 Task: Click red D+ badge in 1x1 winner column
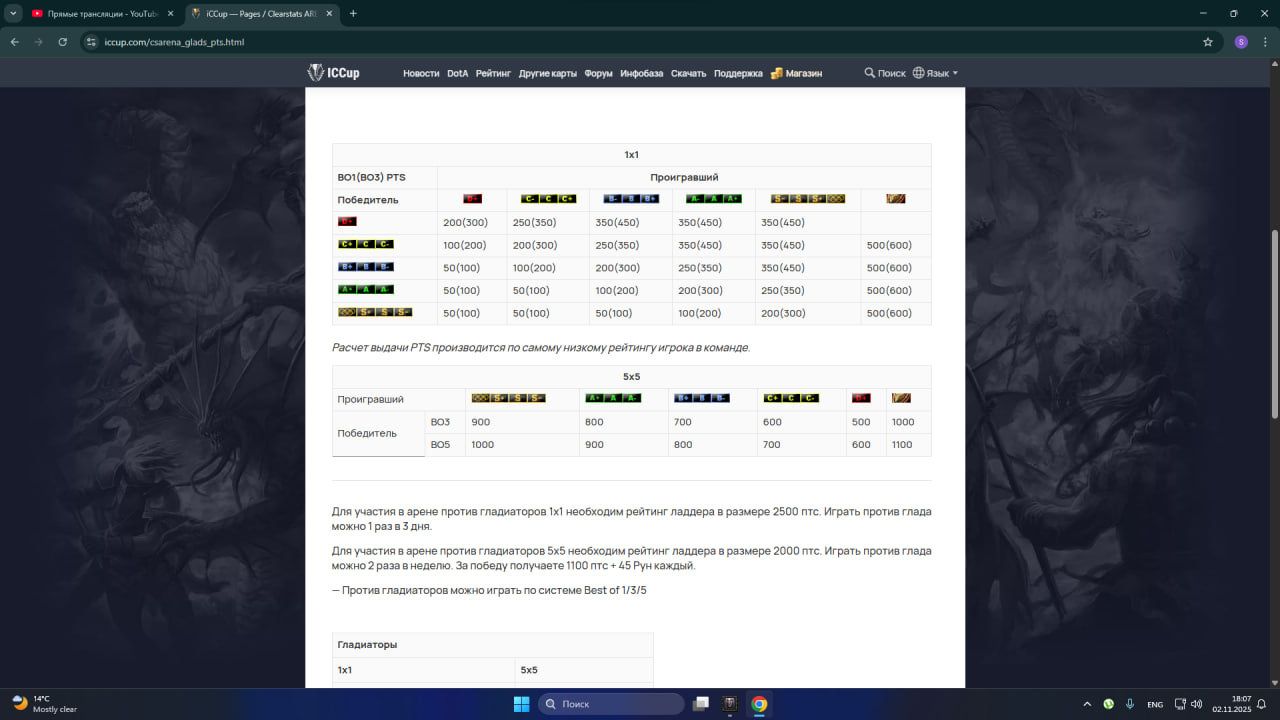(x=347, y=222)
